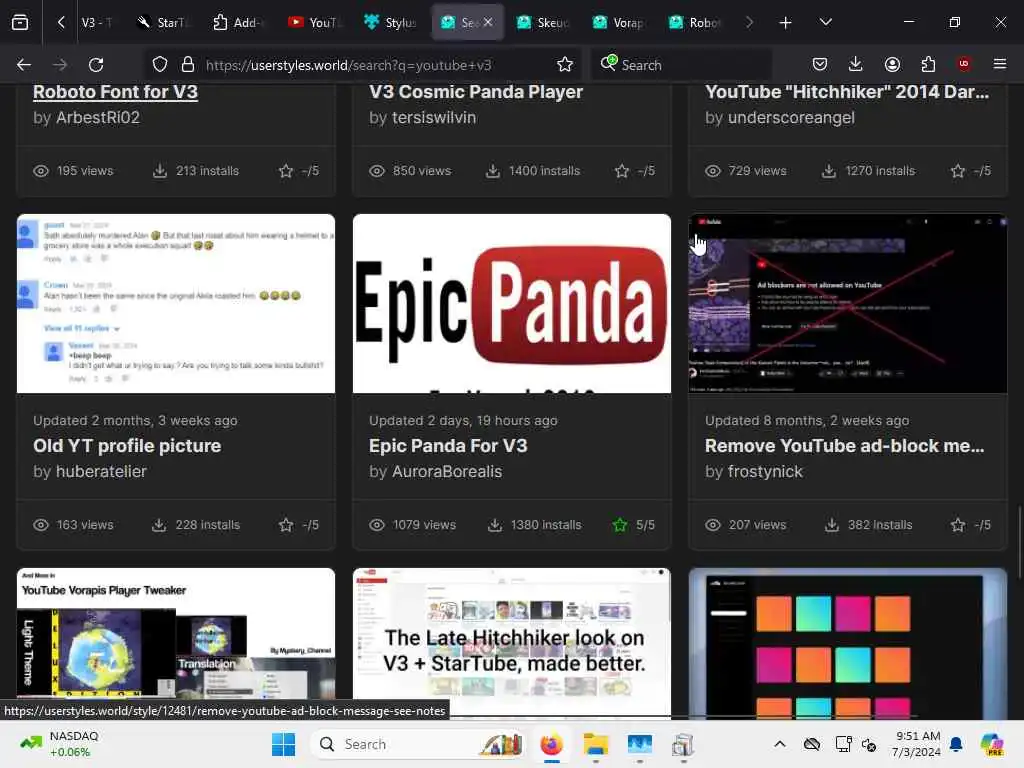Click eye icon next to 195 views
Screen dimensions: 1024x768
(40, 171)
